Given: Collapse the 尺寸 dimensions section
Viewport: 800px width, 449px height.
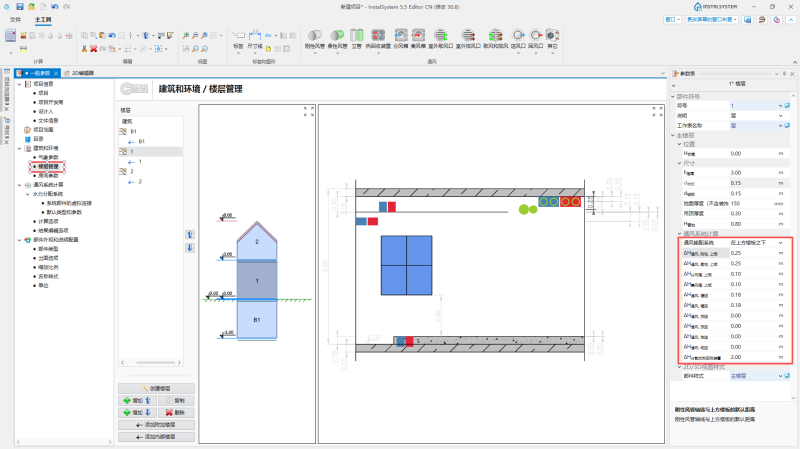Looking at the screenshot, I should pos(680,163).
